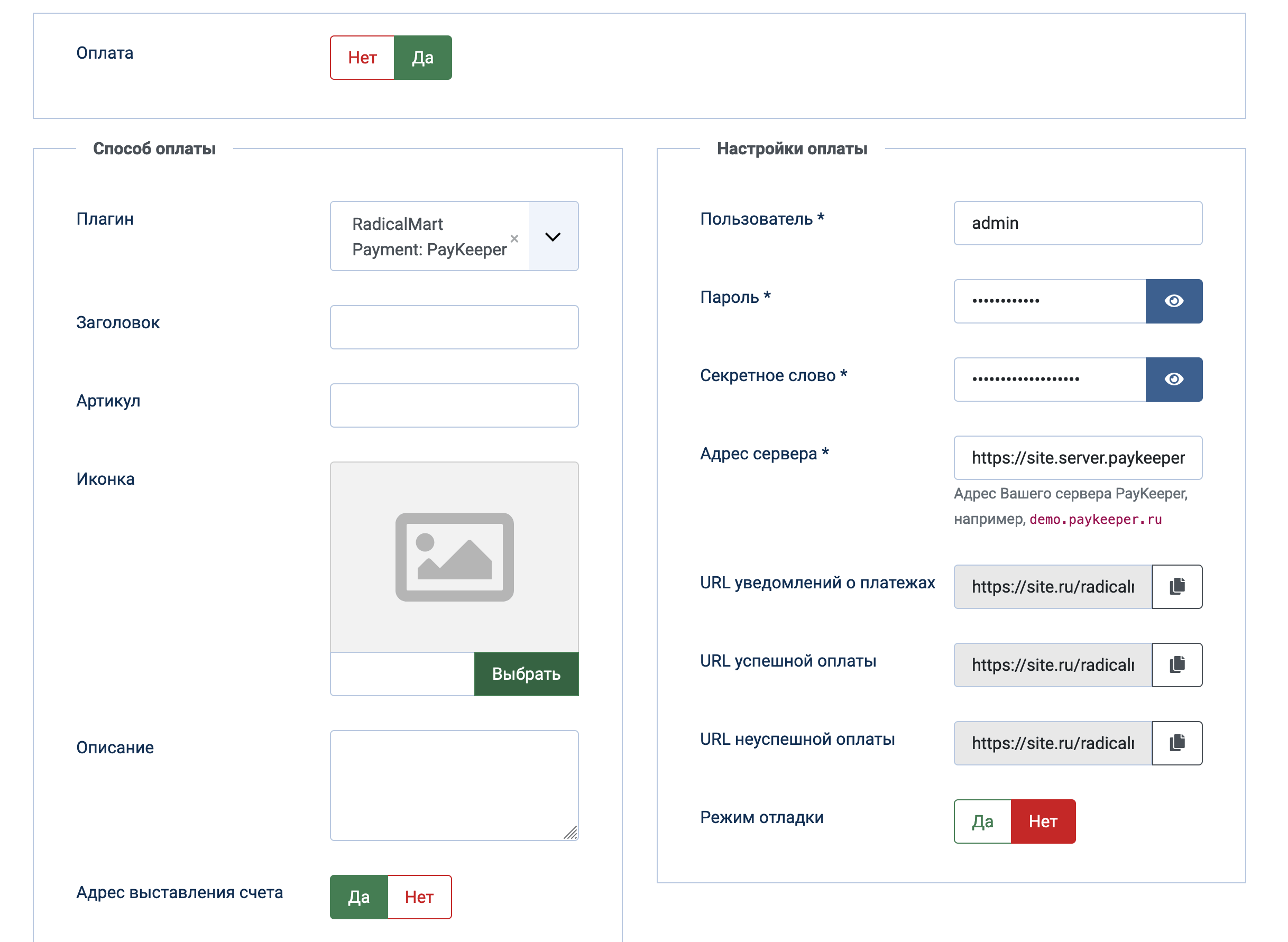
Task: Copy the URL успешной оплаты
Action: point(1177,665)
